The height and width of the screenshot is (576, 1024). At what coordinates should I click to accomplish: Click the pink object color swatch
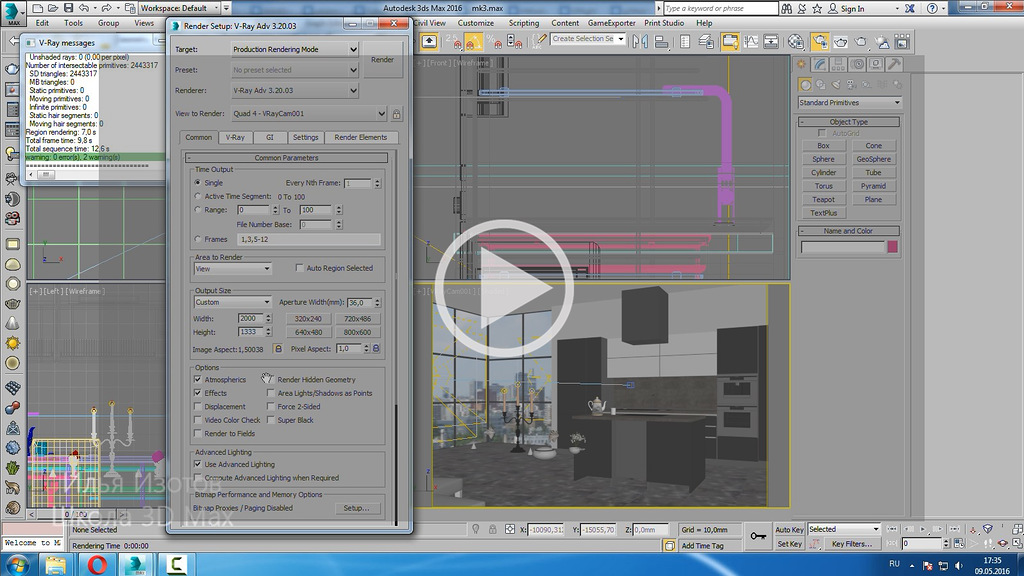892,247
